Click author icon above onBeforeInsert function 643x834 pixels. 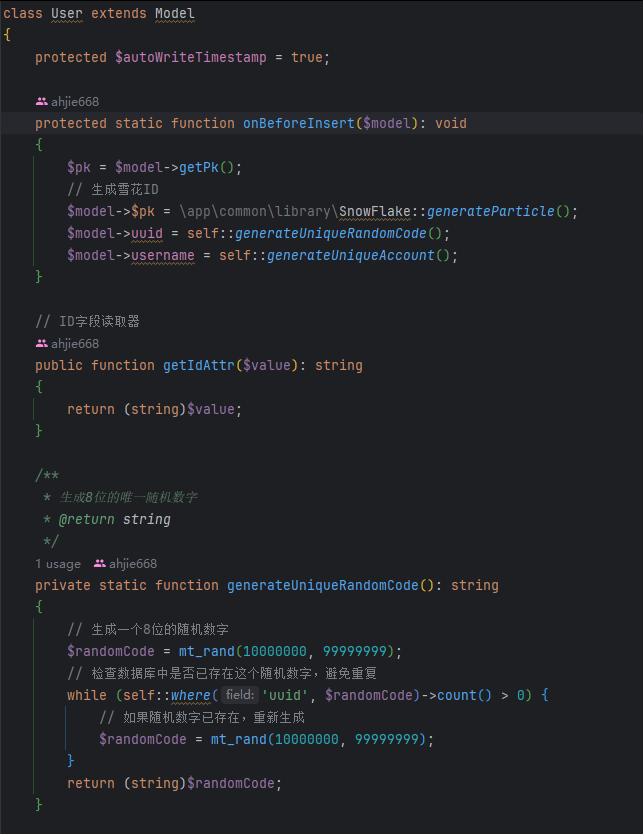41,101
